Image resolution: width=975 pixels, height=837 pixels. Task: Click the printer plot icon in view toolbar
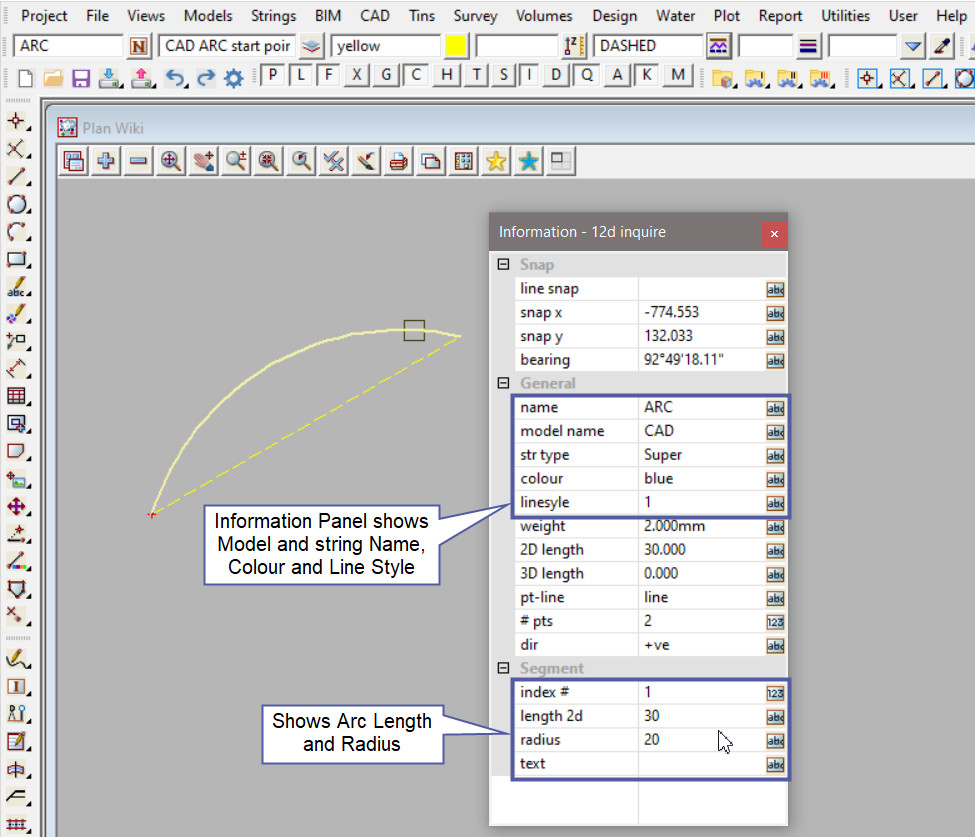tap(398, 161)
